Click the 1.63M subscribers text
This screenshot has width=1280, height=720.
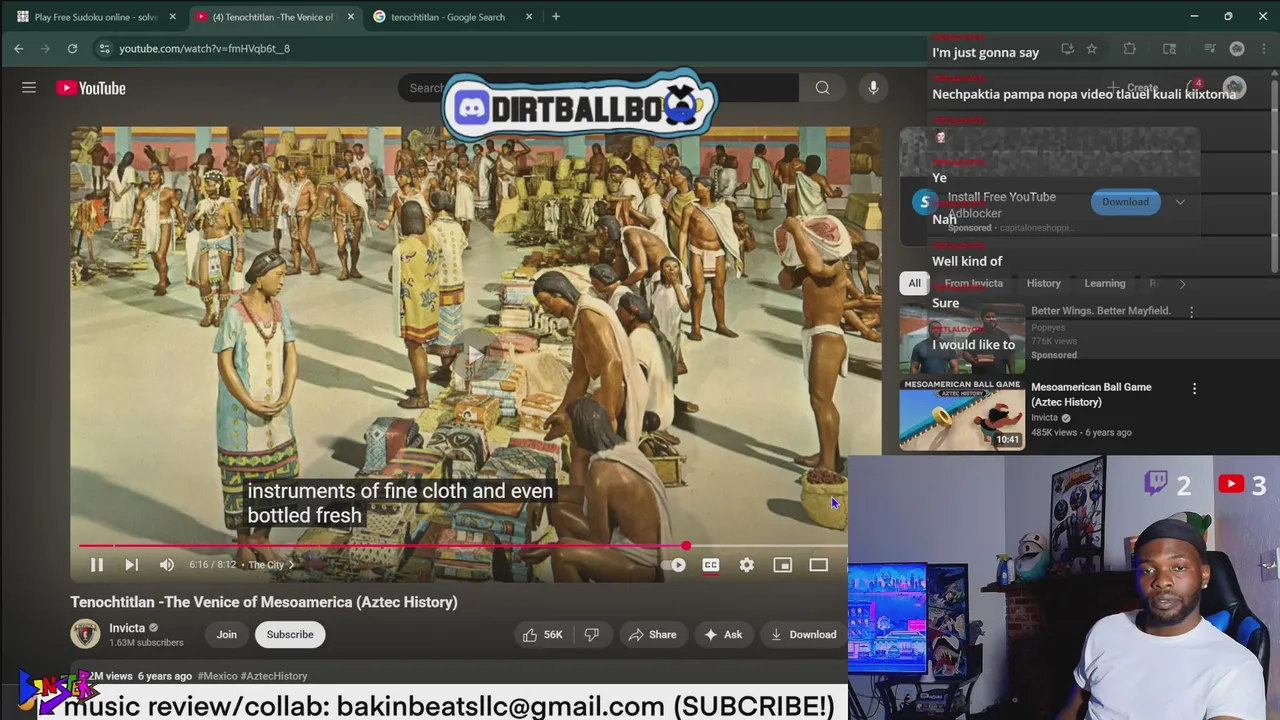pos(146,643)
